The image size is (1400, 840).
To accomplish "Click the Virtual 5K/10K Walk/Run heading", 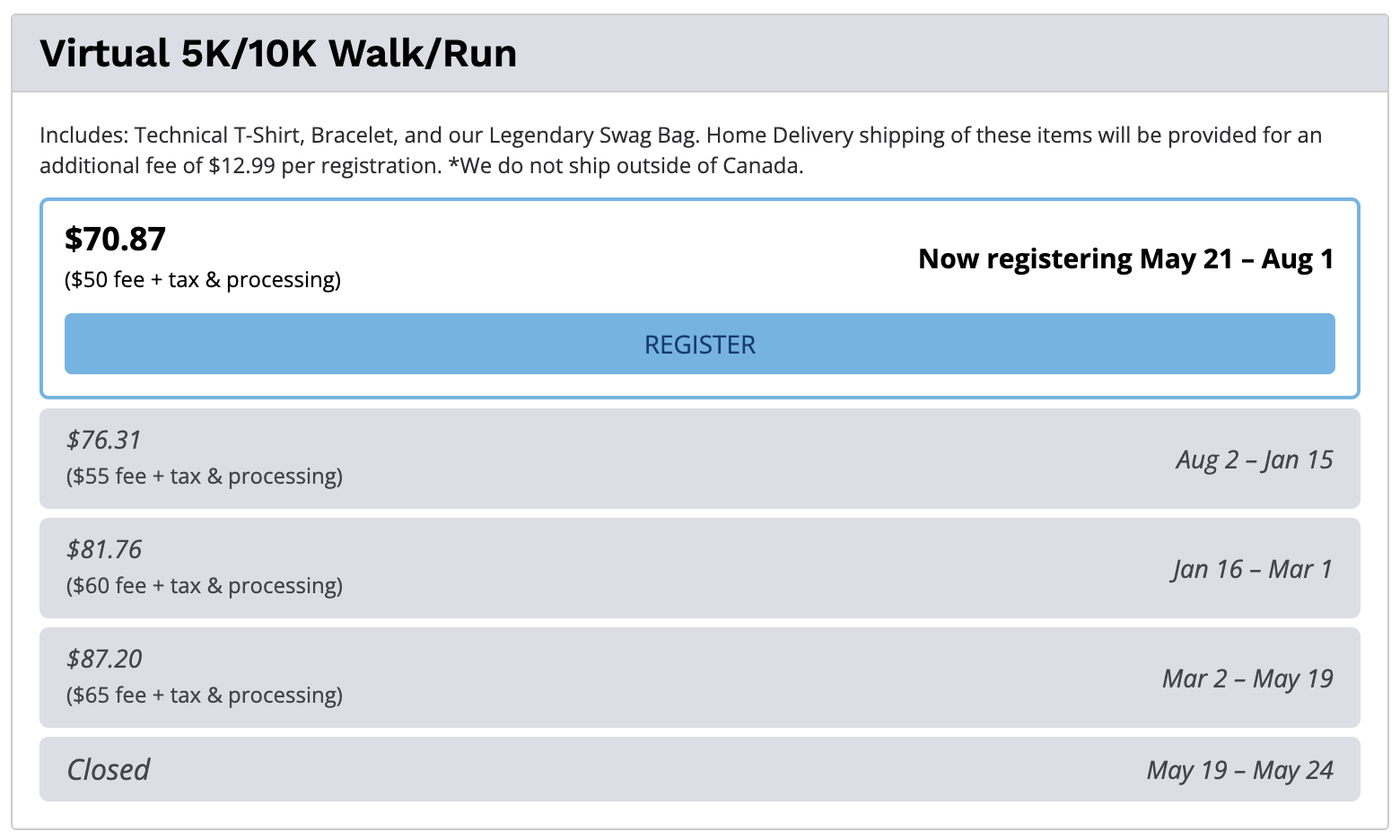I will tap(278, 53).
